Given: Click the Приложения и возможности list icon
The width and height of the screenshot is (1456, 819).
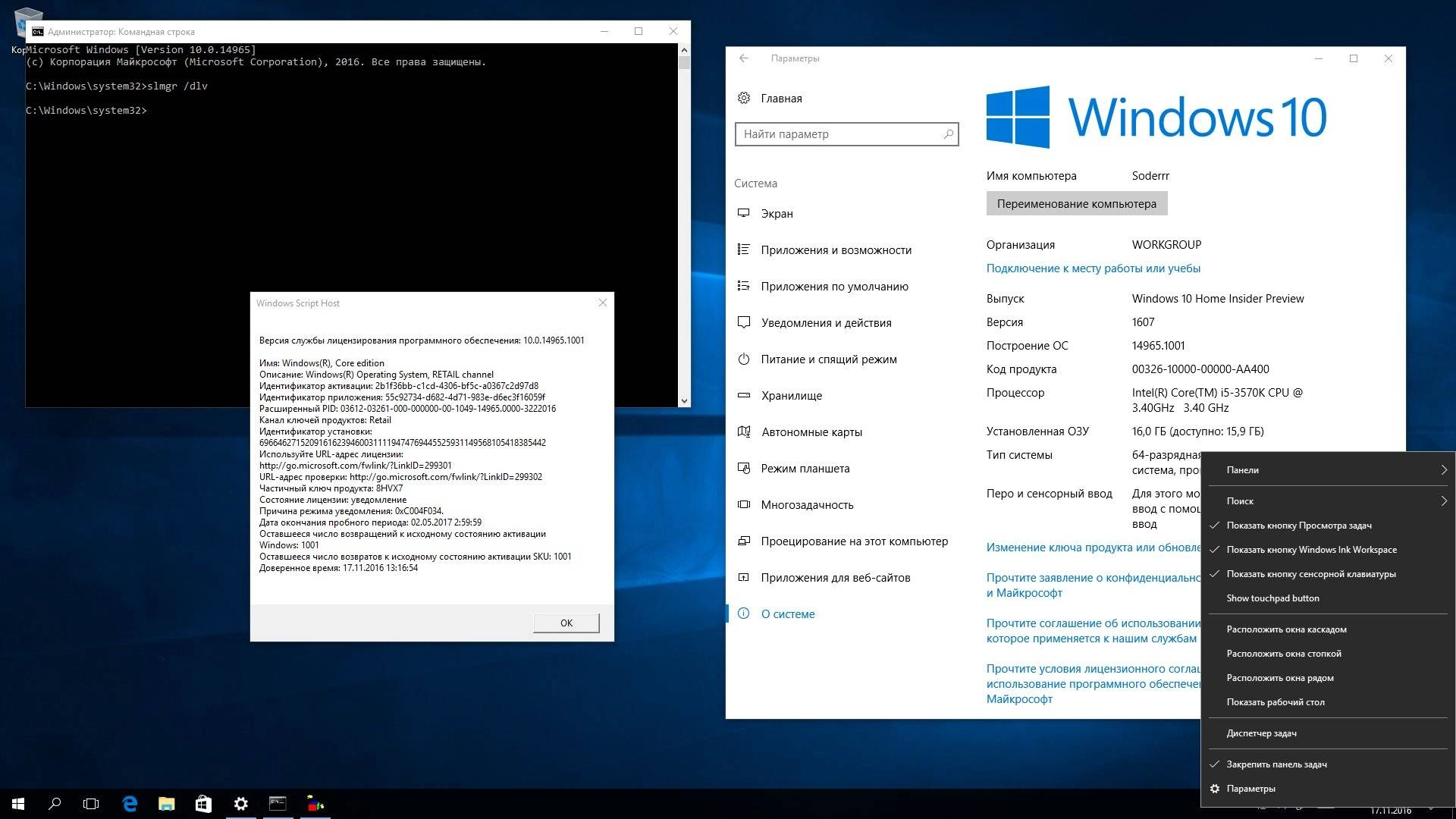Looking at the screenshot, I should click(744, 249).
